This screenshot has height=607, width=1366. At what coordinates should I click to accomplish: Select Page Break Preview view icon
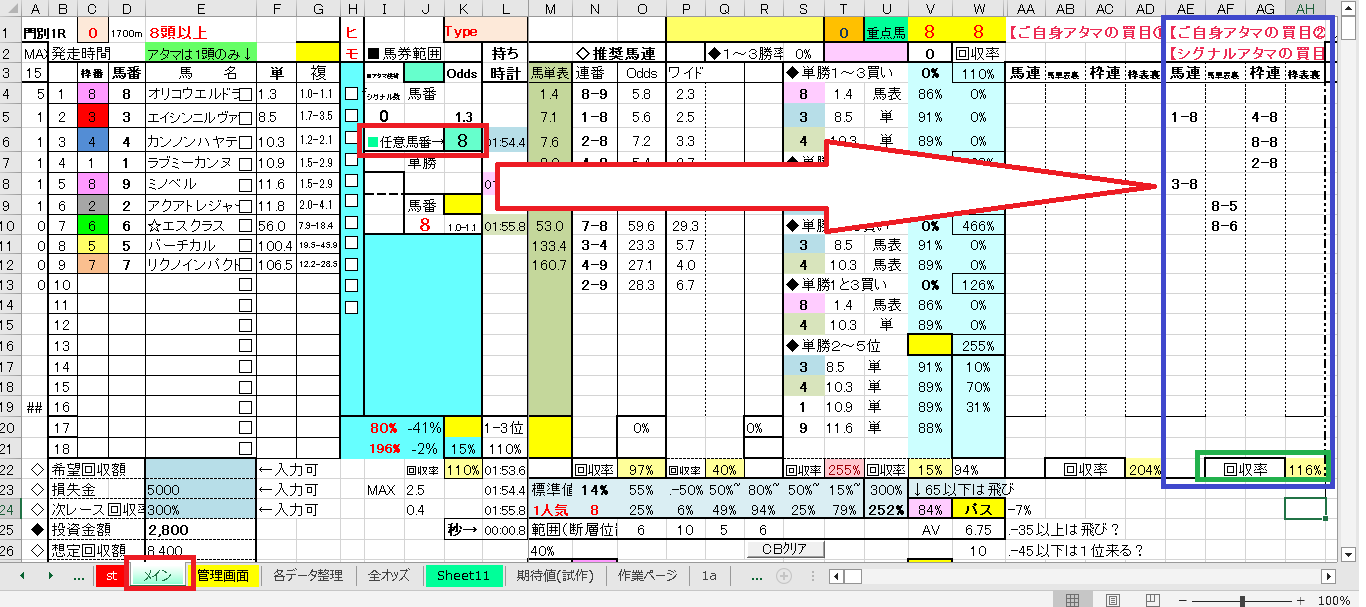(1150, 600)
